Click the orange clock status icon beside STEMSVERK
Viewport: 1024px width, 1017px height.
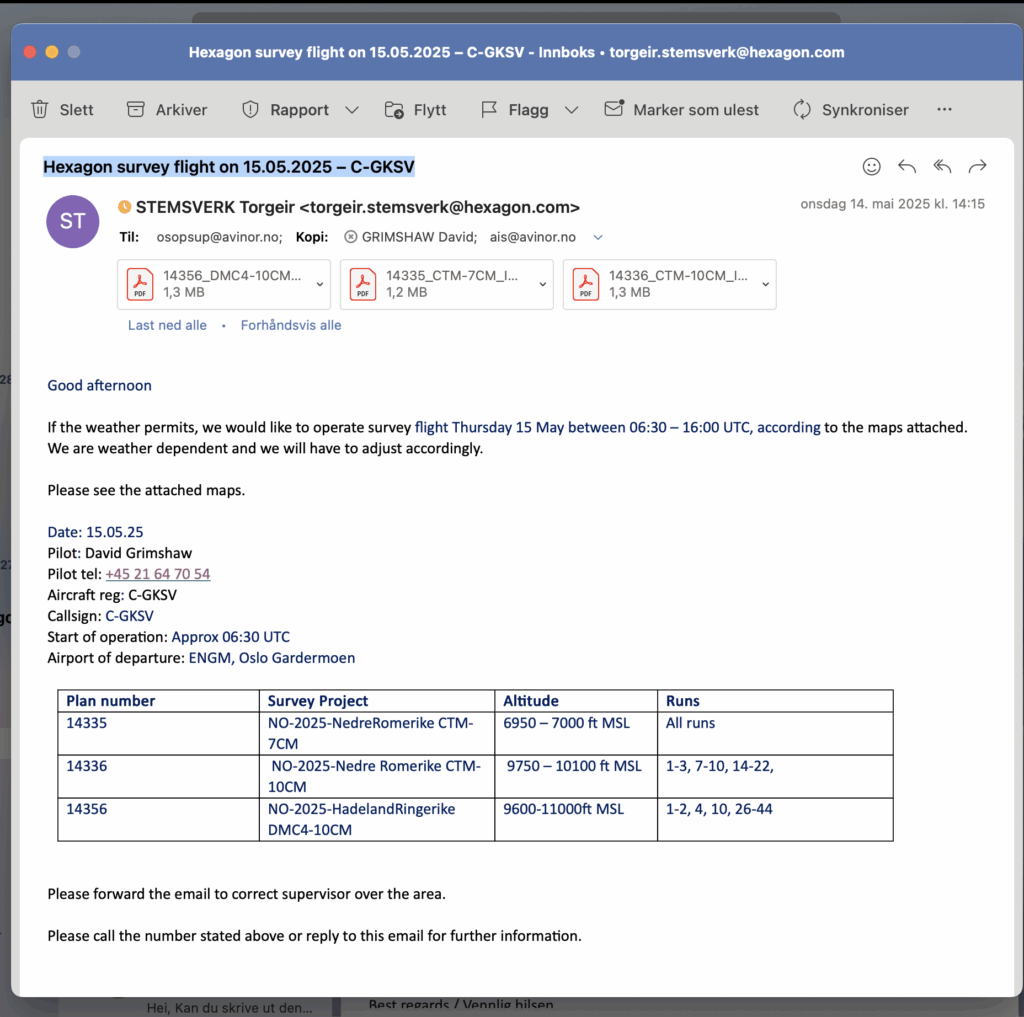pyautogui.click(x=124, y=207)
